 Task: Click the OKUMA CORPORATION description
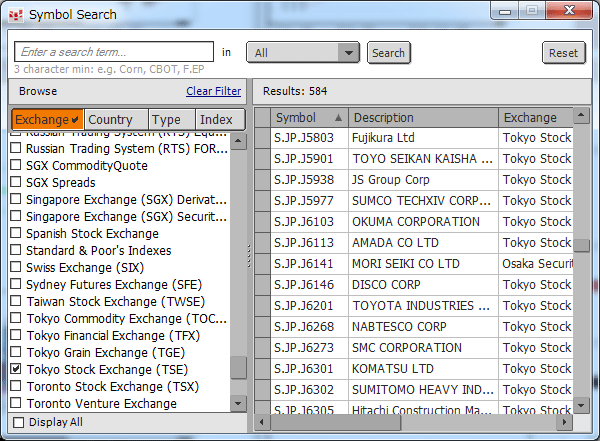[x=423, y=222]
